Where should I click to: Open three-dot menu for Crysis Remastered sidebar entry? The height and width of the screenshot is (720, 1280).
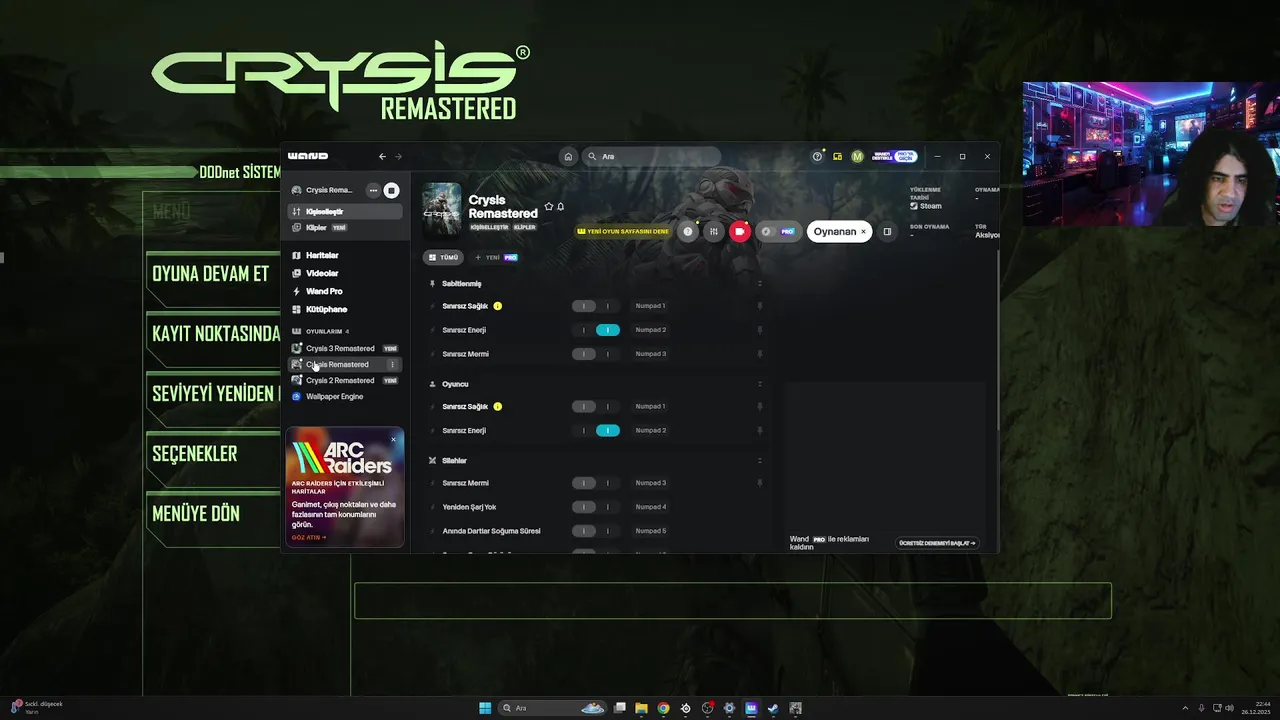(x=392, y=365)
